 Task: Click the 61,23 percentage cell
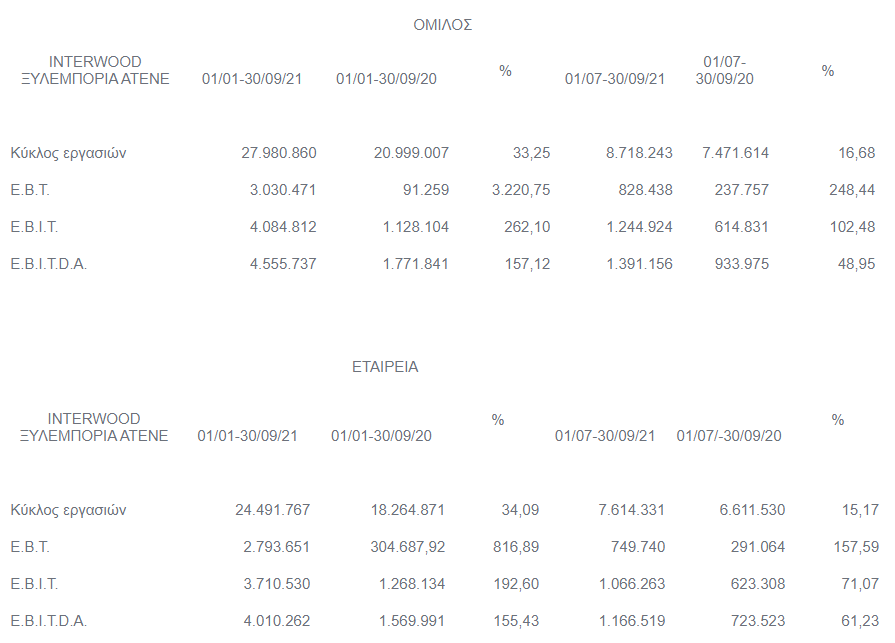860,621
